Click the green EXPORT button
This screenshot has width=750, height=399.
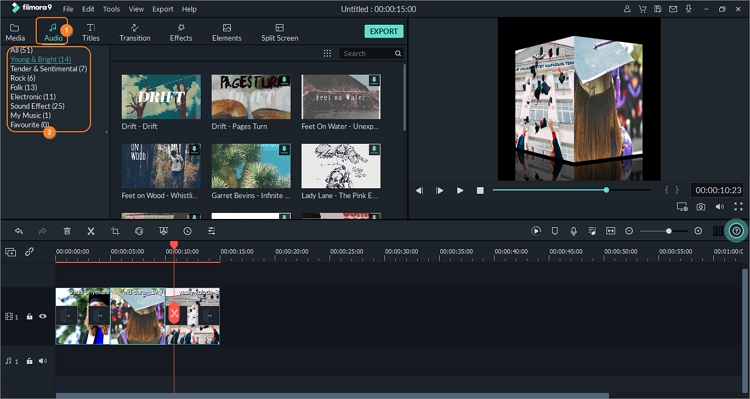[384, 31]
